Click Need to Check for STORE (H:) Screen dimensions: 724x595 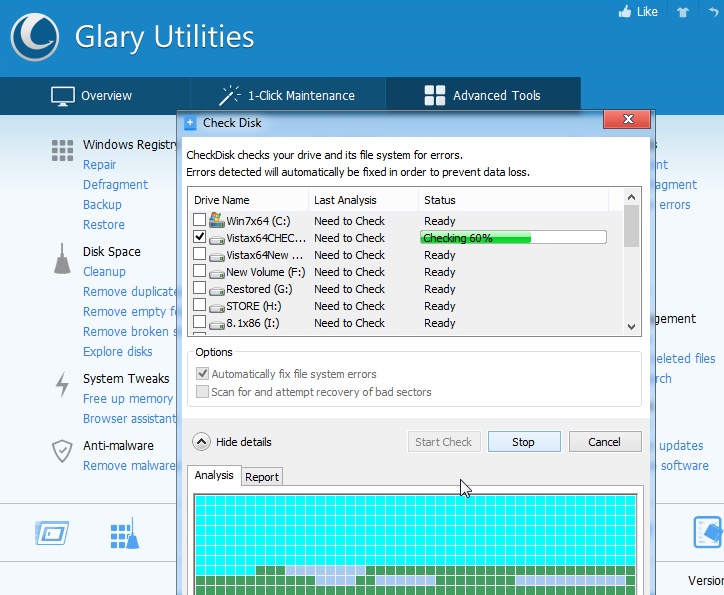[350, 306]
